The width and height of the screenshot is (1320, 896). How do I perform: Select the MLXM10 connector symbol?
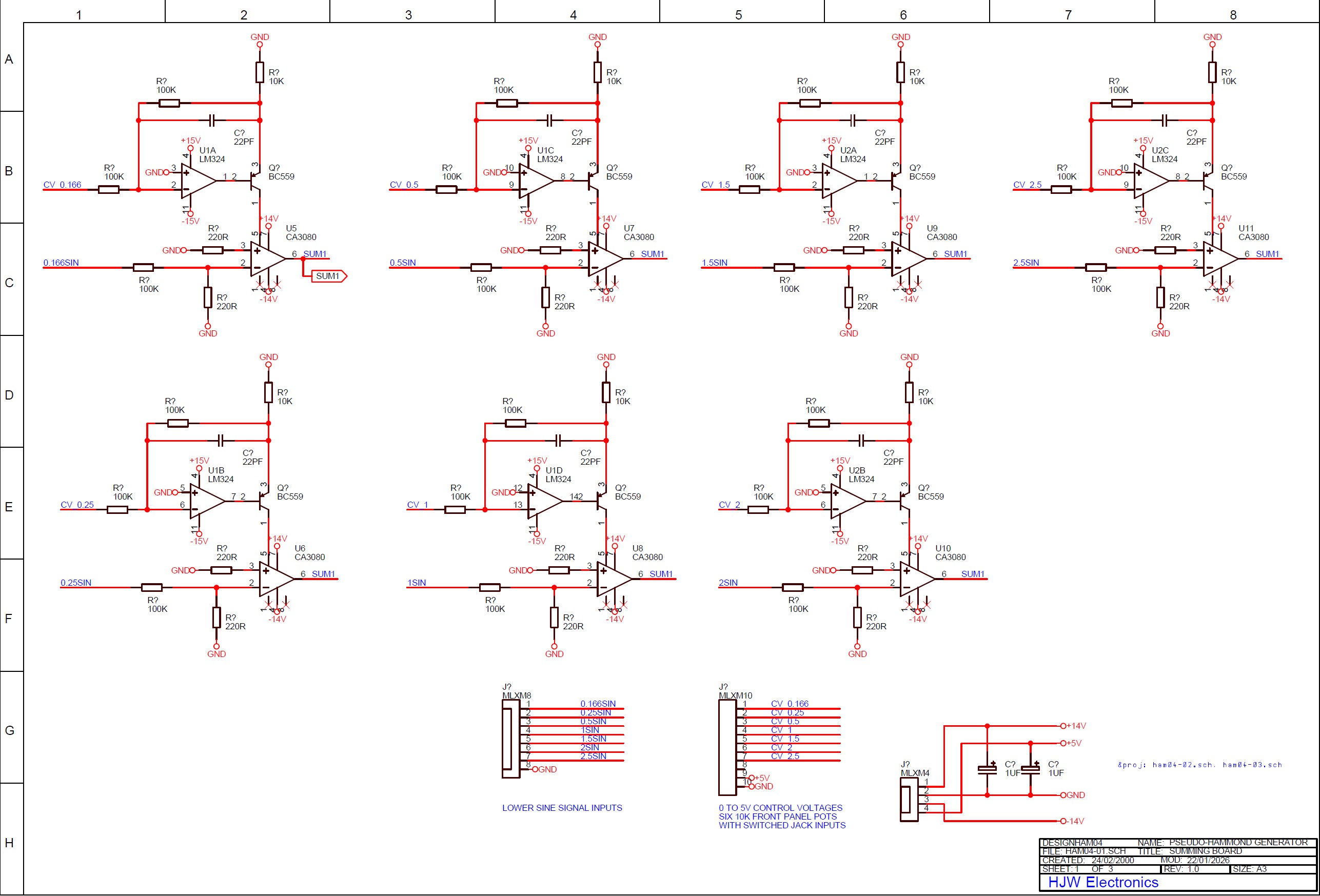pos(727,747)
